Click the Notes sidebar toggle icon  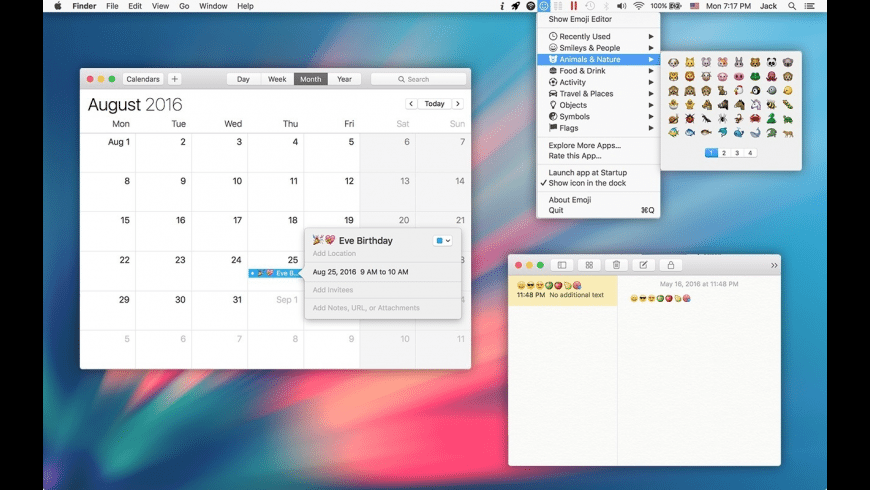tap(562, 265)
